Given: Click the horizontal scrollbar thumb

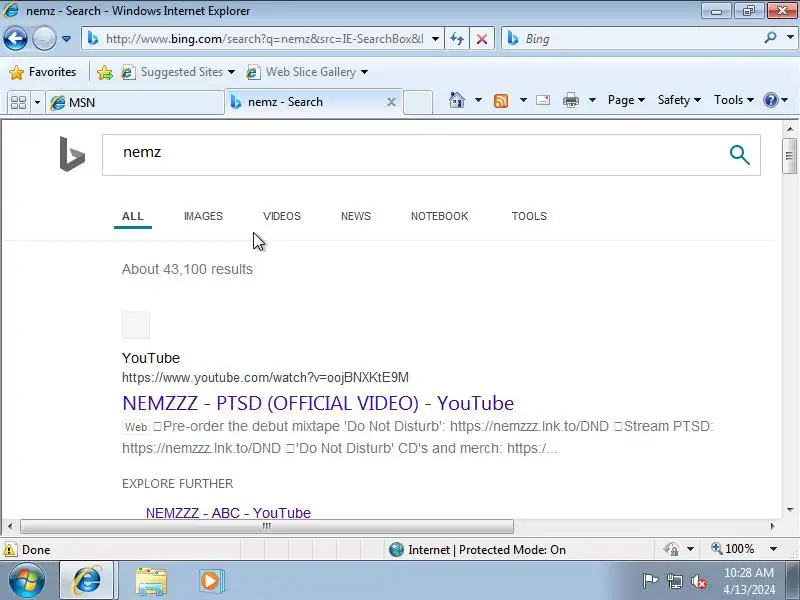Looking at the screenshot, I should [267, 526].
